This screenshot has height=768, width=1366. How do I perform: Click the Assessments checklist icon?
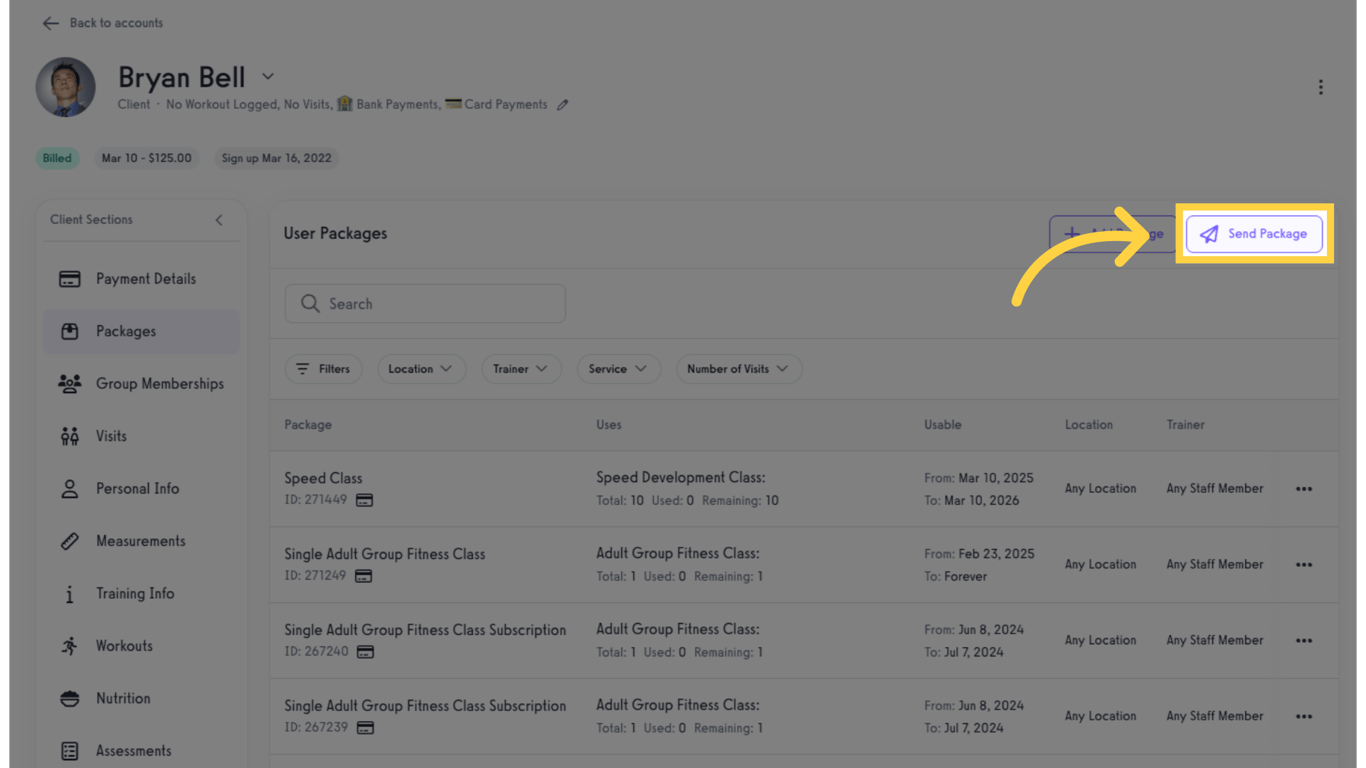69,751
